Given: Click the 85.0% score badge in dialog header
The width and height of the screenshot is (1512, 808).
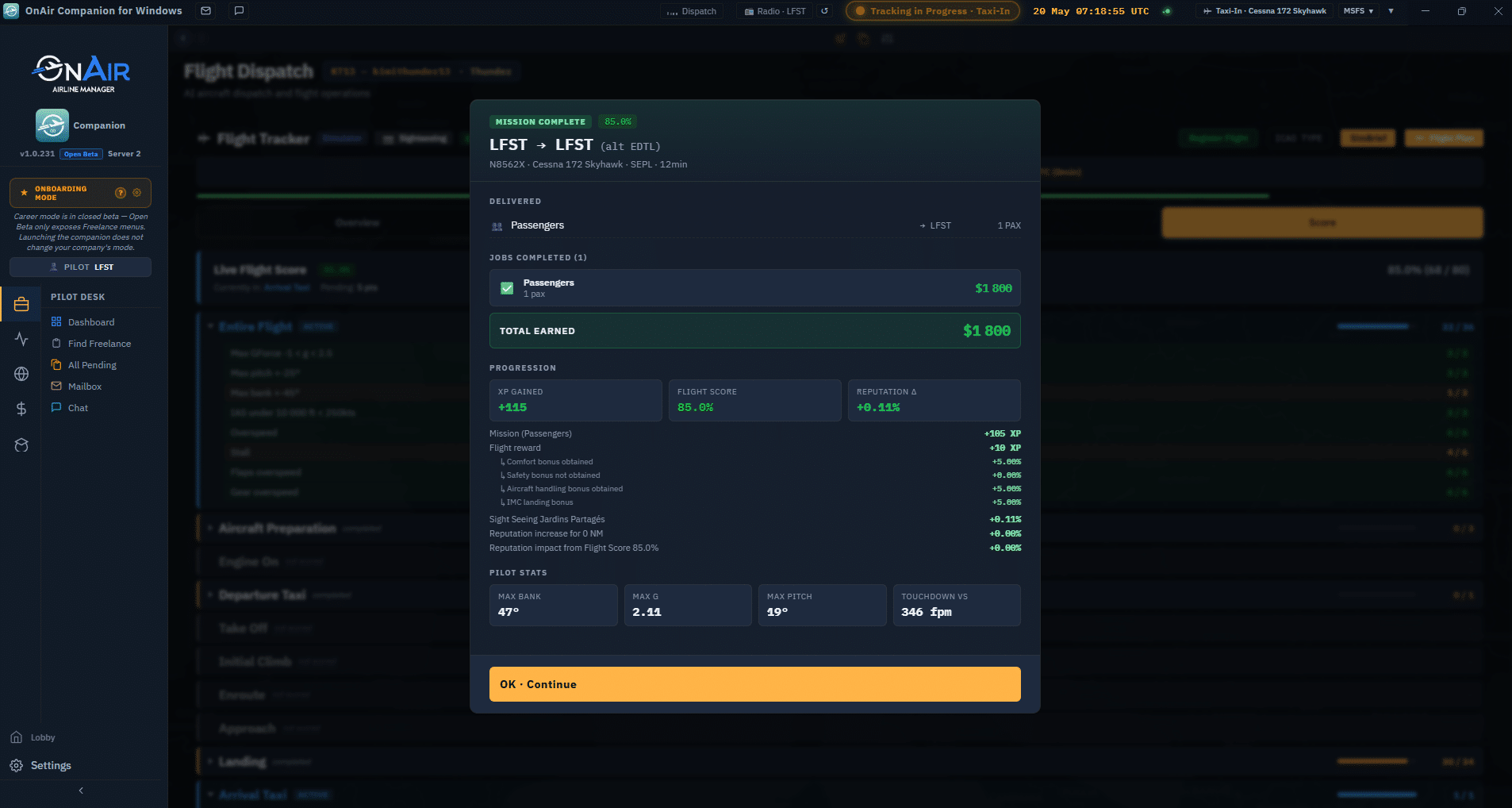Looking at the screenshot, I should coord(618,121).
